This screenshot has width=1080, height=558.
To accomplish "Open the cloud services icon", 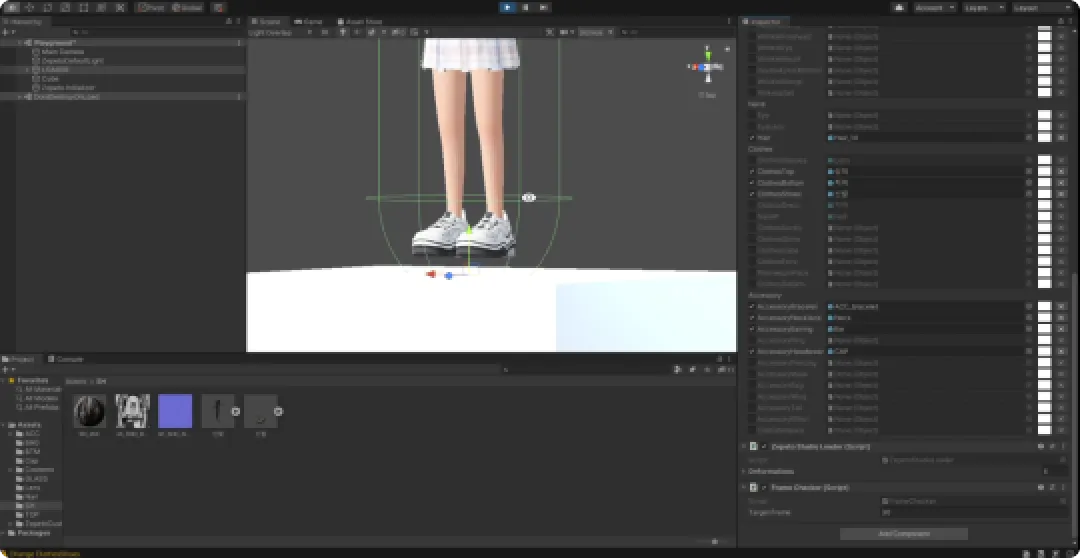I will (x=899, y=8).
